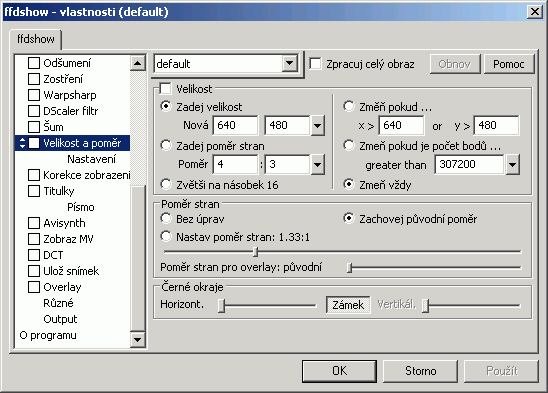Open the O programu entry

[48, 335]
